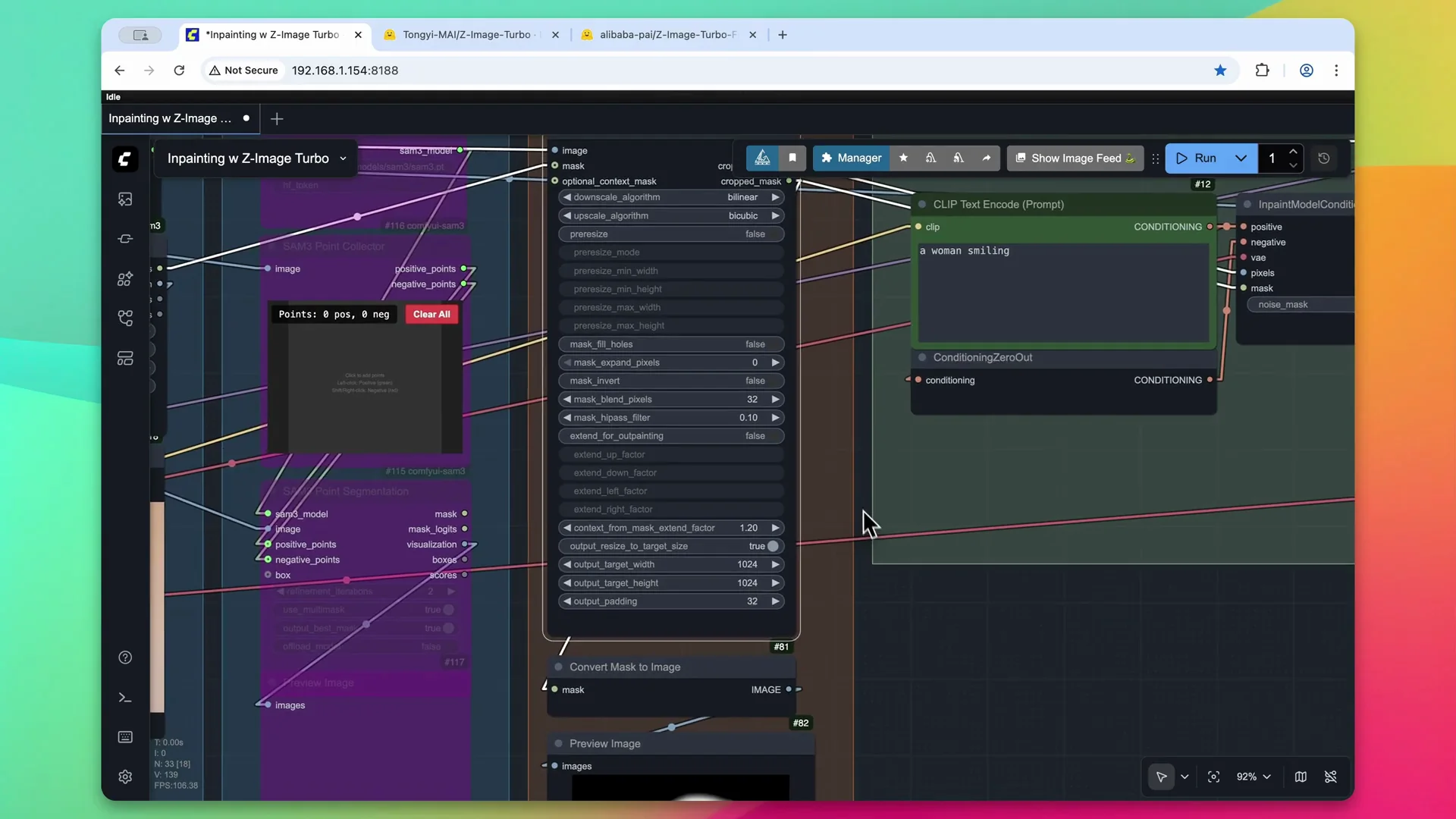
Task: Click the red Clear All button
Action: click(431, 314)
